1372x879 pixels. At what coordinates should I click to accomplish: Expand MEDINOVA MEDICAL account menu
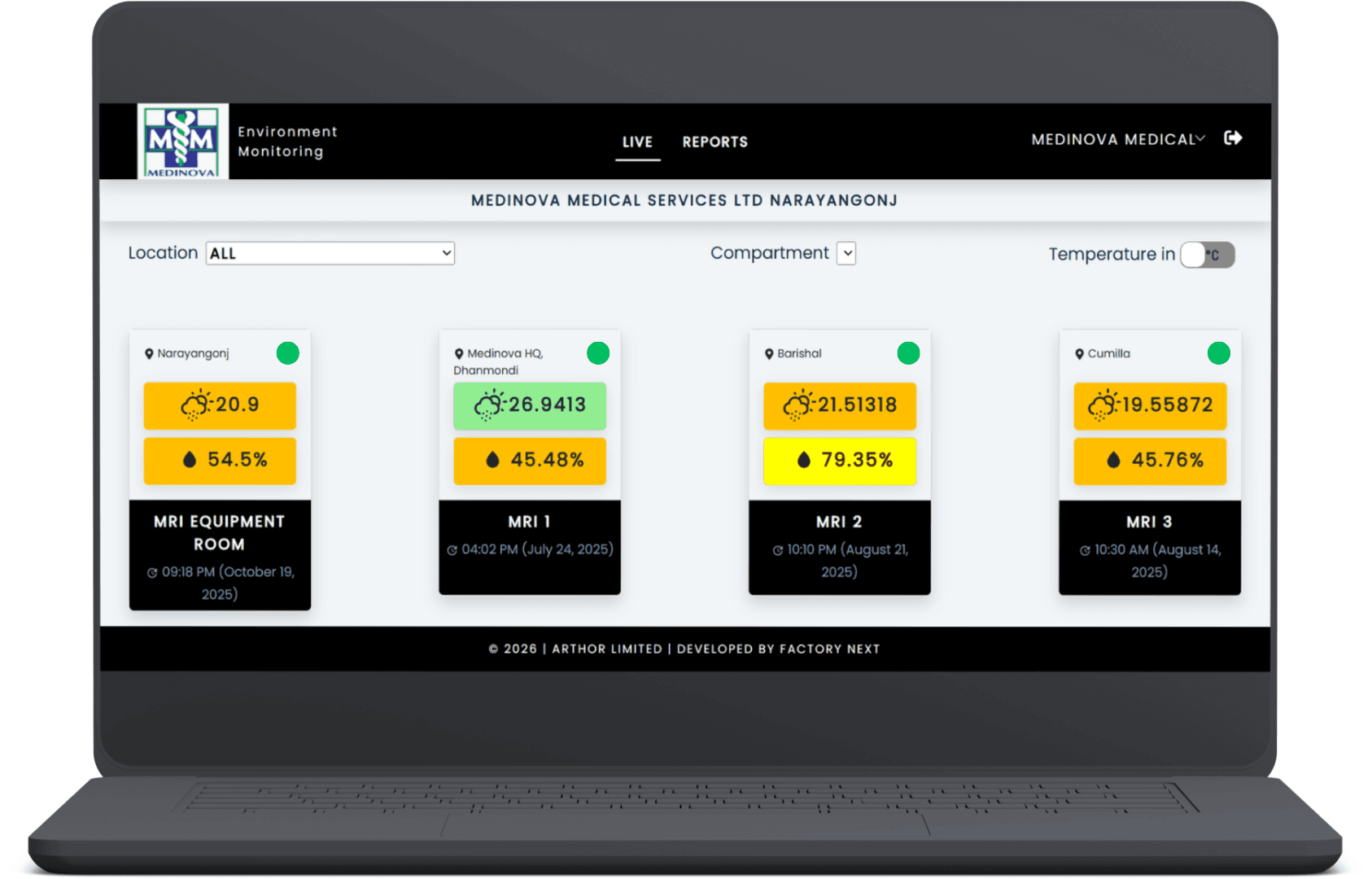(1118, 139)
